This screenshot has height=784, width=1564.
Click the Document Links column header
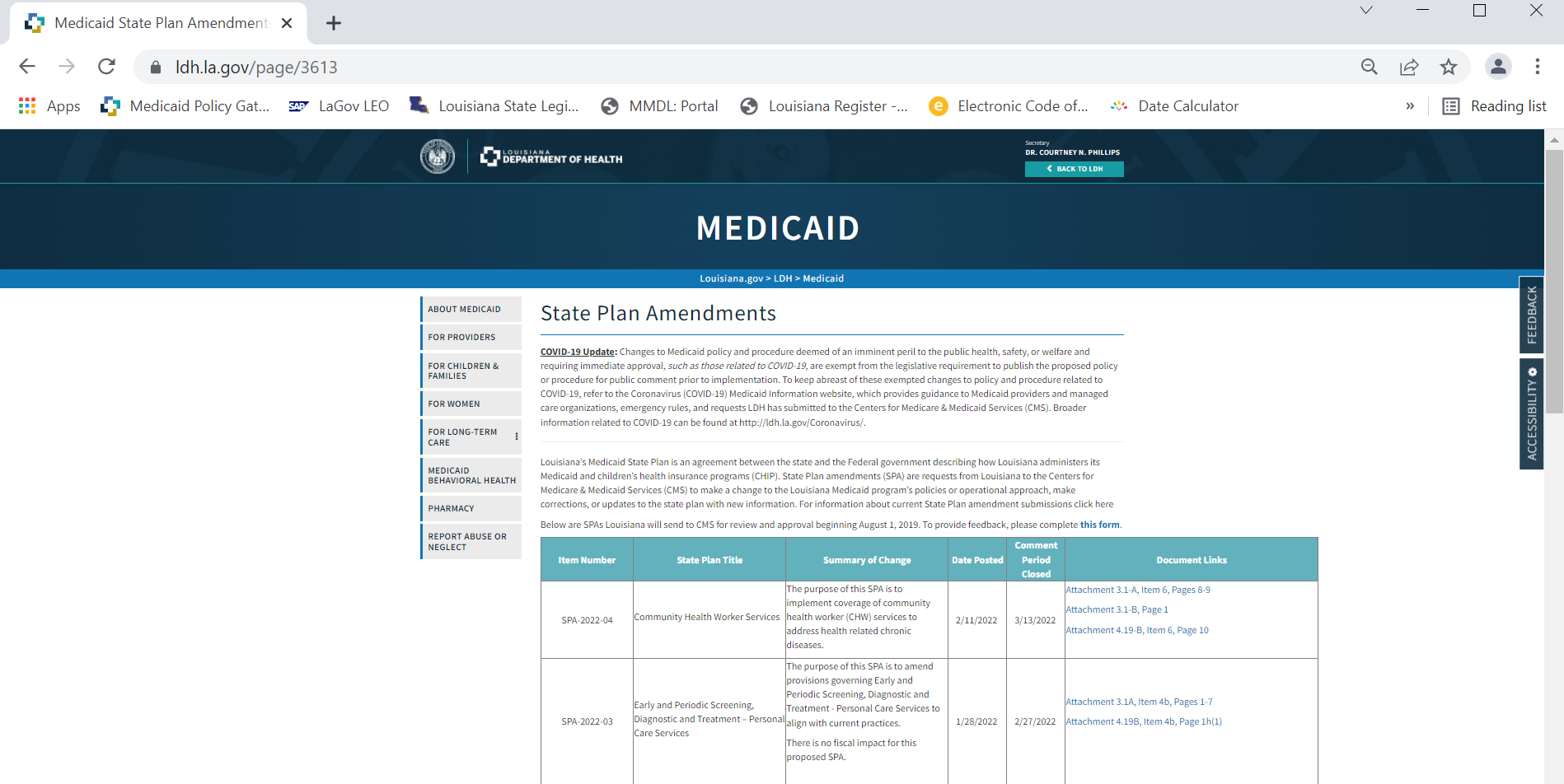[1192, 560]
